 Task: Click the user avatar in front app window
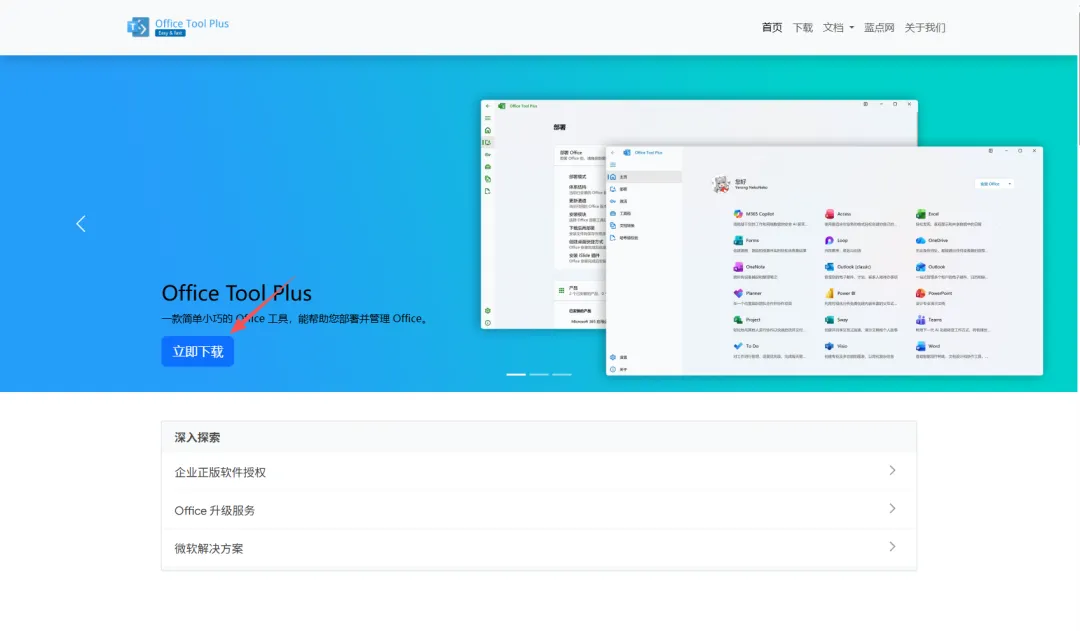[x=721, y=184]
